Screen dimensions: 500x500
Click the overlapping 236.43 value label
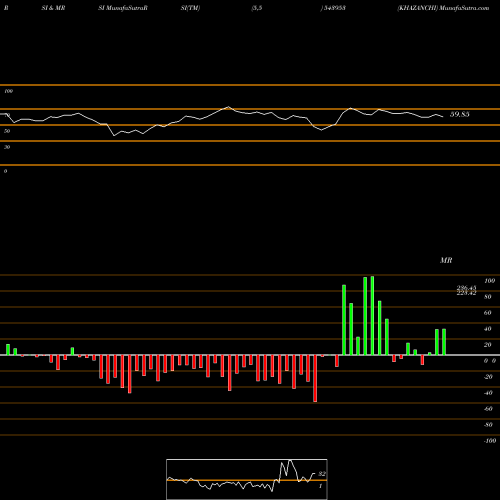click(x=466, y=287)
